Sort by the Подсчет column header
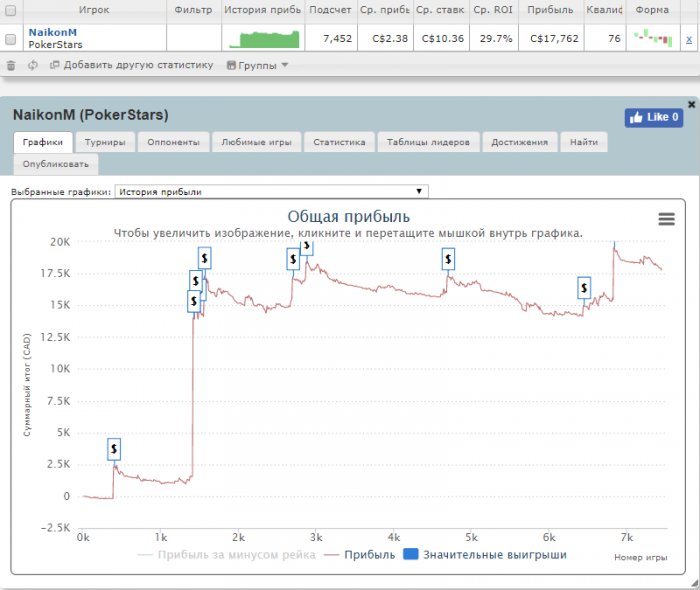The height and width of the screenshot is (590, 700). [330, 10]
